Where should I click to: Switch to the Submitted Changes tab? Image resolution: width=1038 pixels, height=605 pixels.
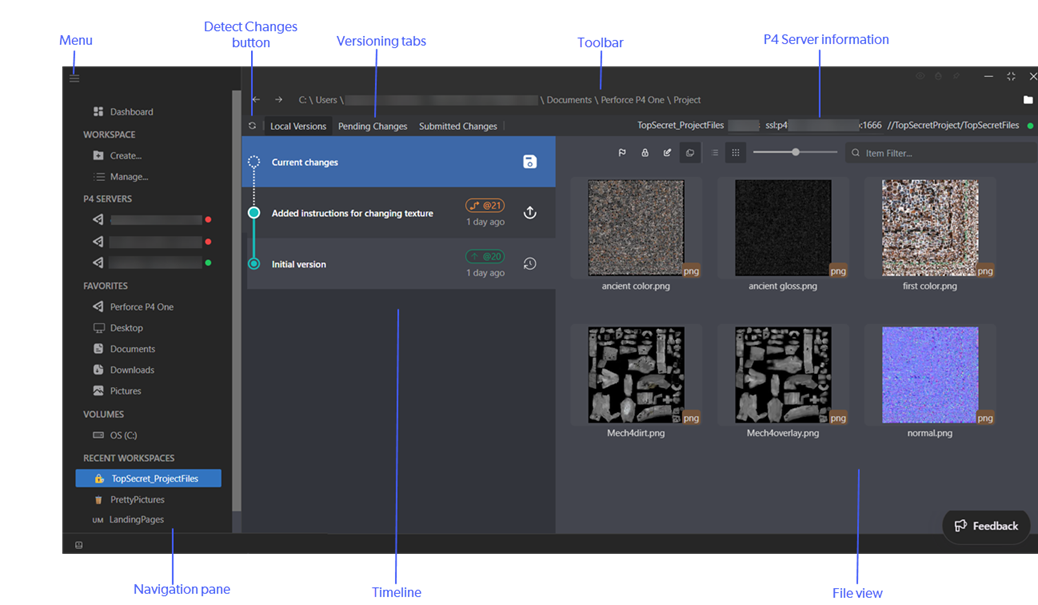click(x=458, y=126)
